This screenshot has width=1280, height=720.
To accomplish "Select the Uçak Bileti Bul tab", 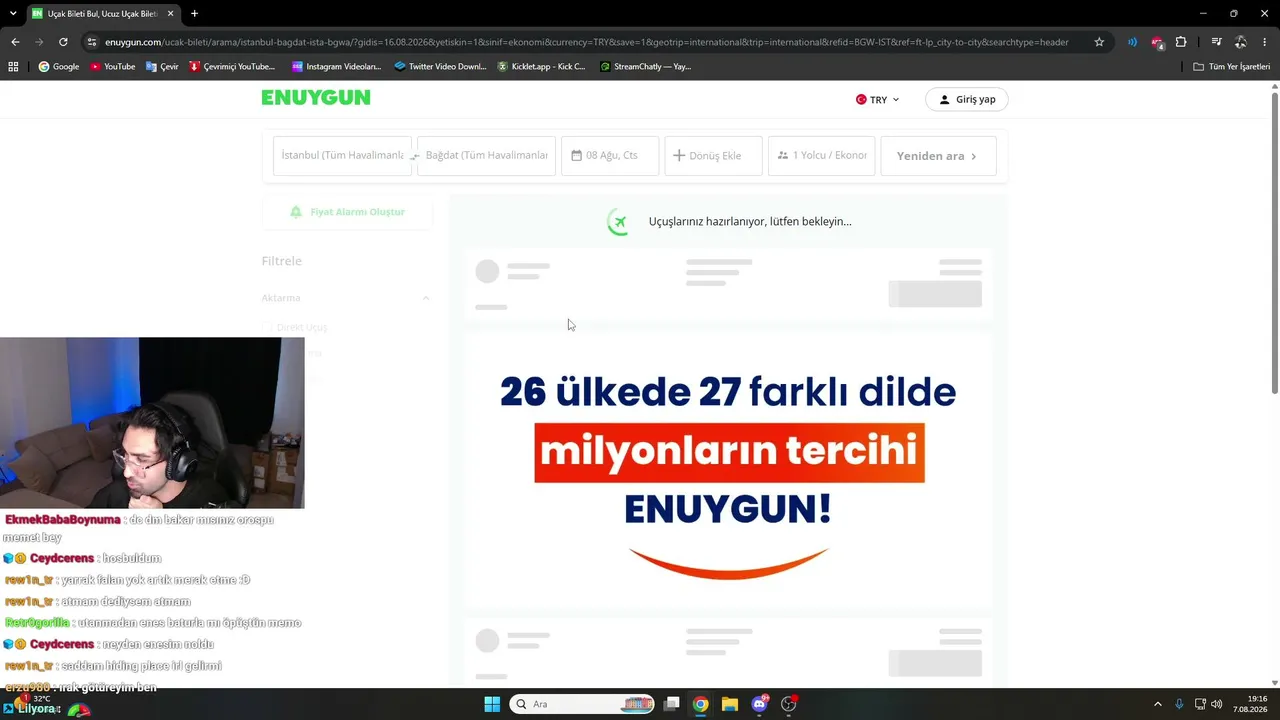I will point(103,14).
